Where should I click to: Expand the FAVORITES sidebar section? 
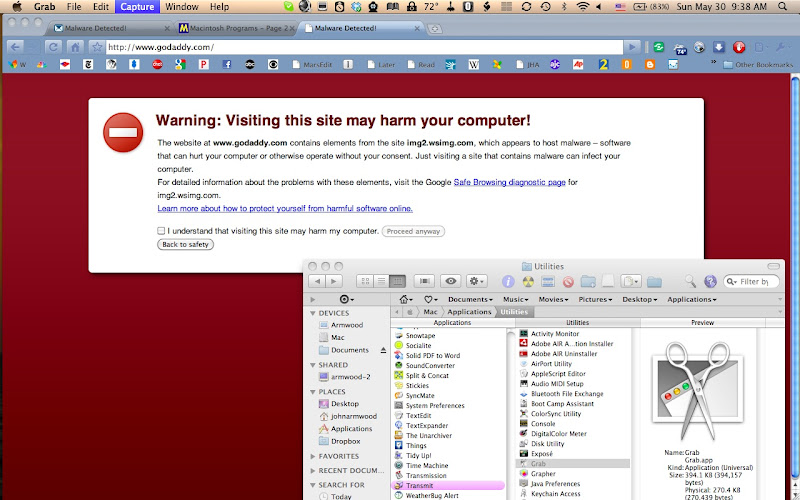click(313, 457)
